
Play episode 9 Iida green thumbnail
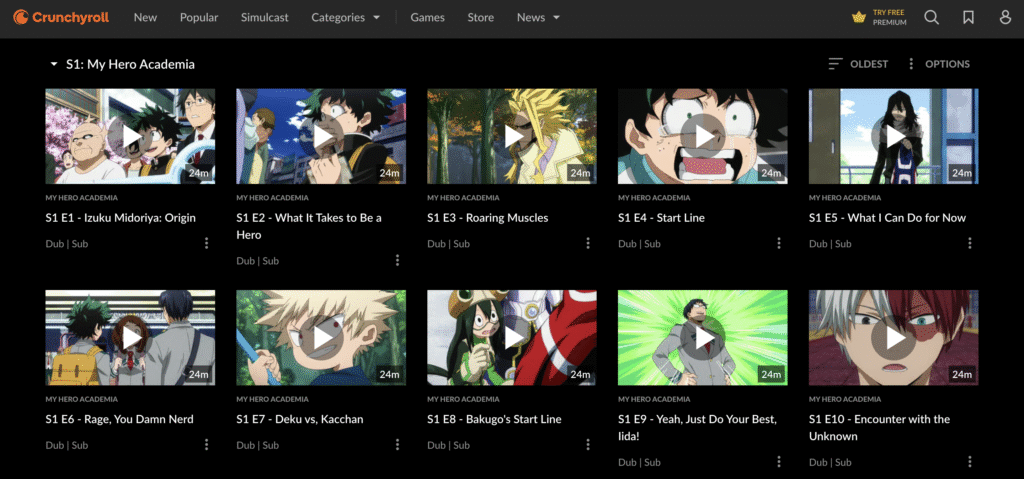coord(703,338)
